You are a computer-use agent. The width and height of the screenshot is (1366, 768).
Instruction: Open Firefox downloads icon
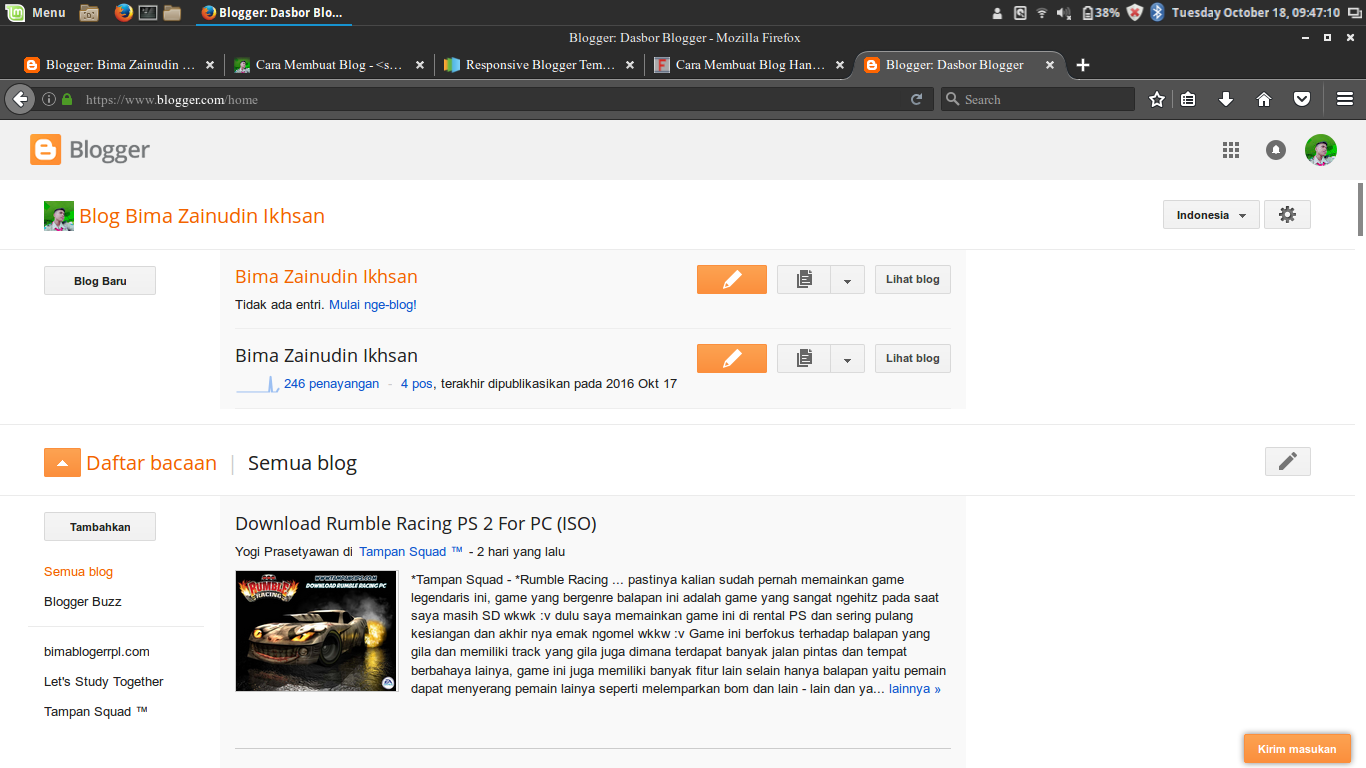[x=1225, y=99]
